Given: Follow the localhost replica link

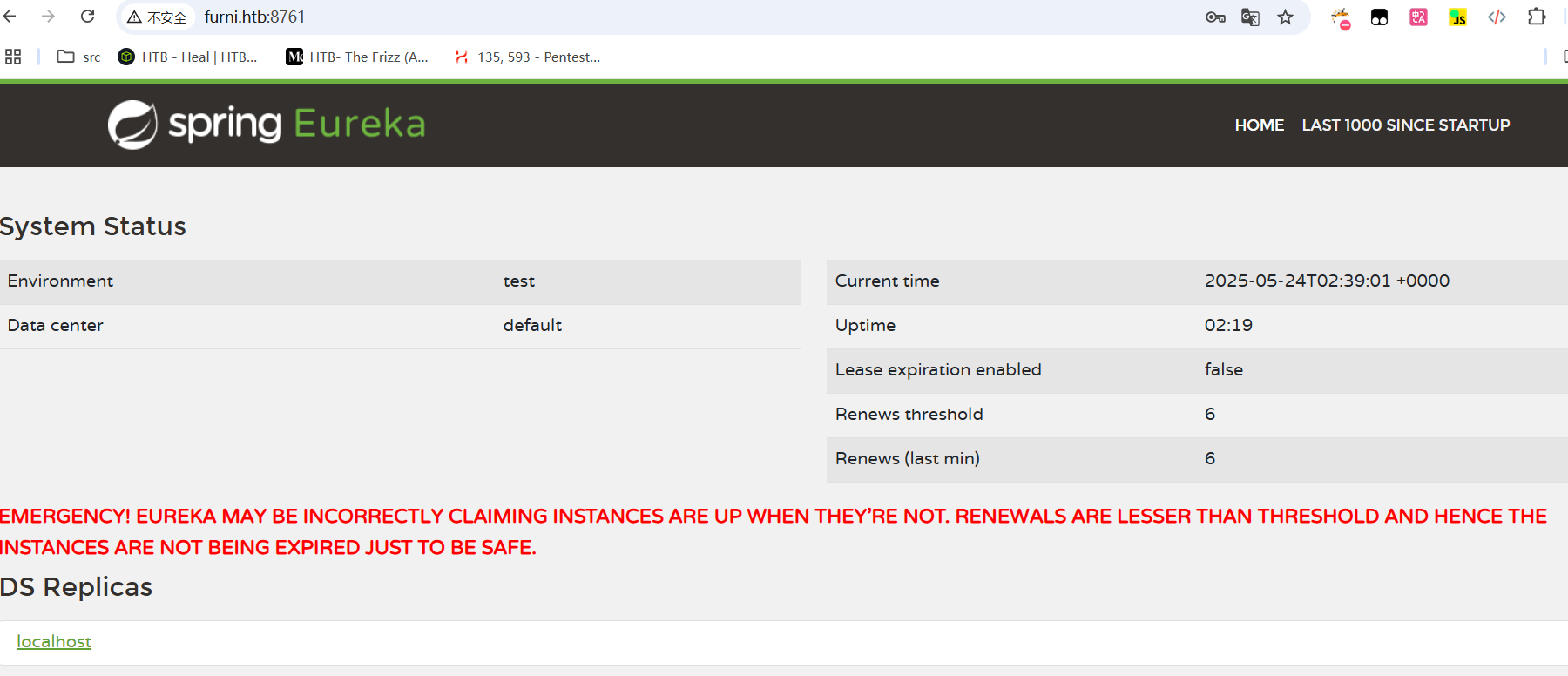Looking at the screenshot, I should [54, 642].
